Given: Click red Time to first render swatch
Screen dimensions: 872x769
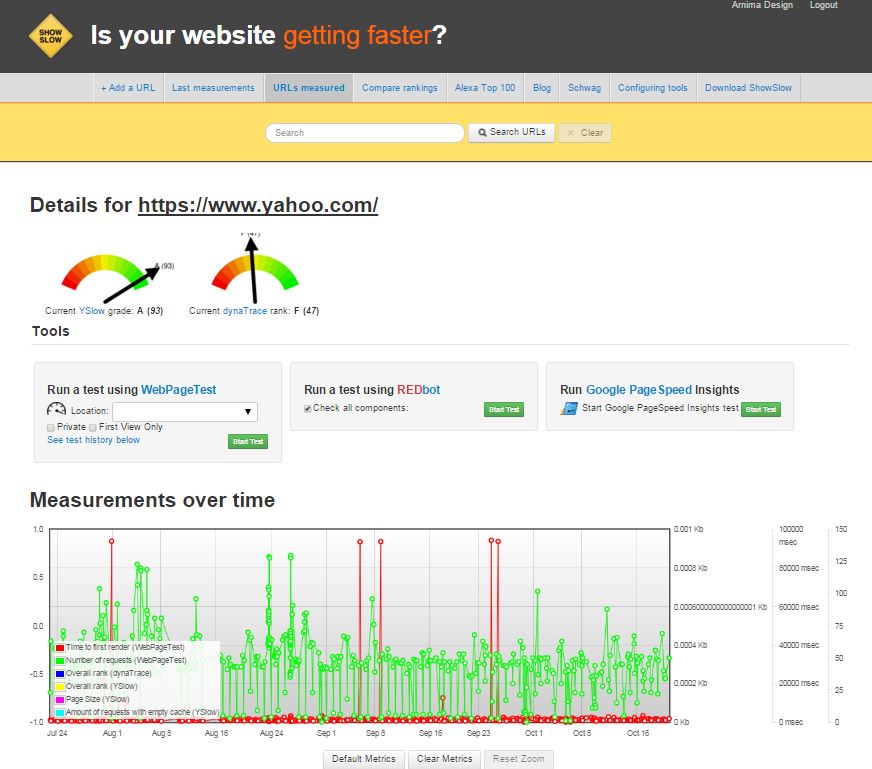Looking at the screenshot, I should pos(60,648).
